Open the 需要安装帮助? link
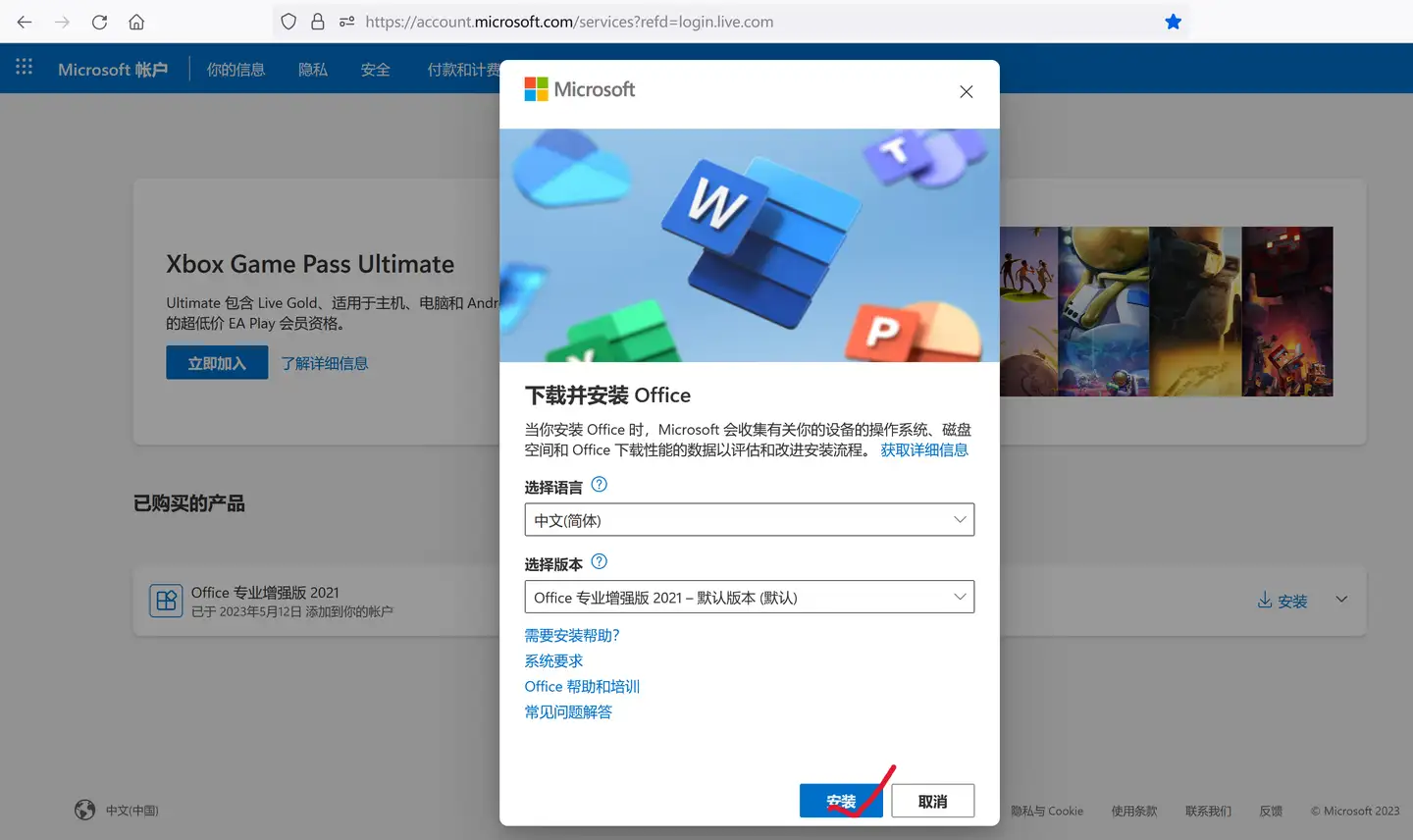 pyautogui.click(x=572, y=635)
